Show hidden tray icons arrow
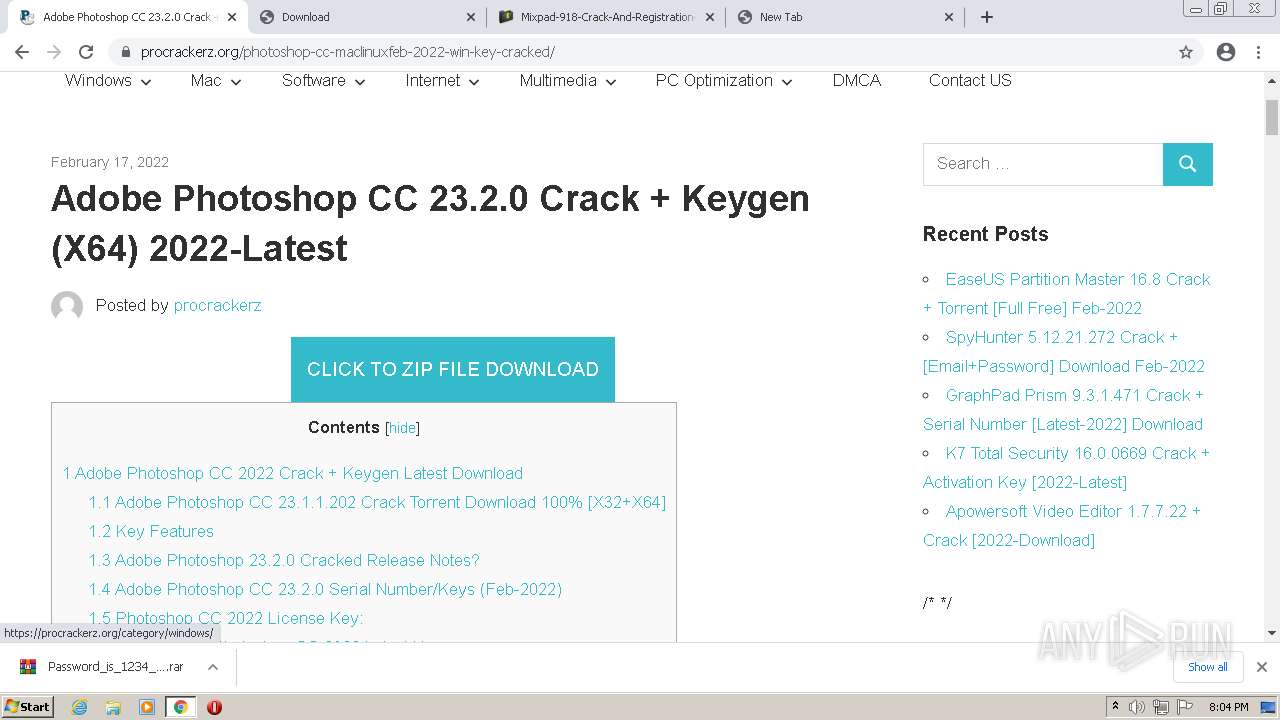This screenshot has height=720, width=1280. pyautogui.click(x=1115, y=707)
